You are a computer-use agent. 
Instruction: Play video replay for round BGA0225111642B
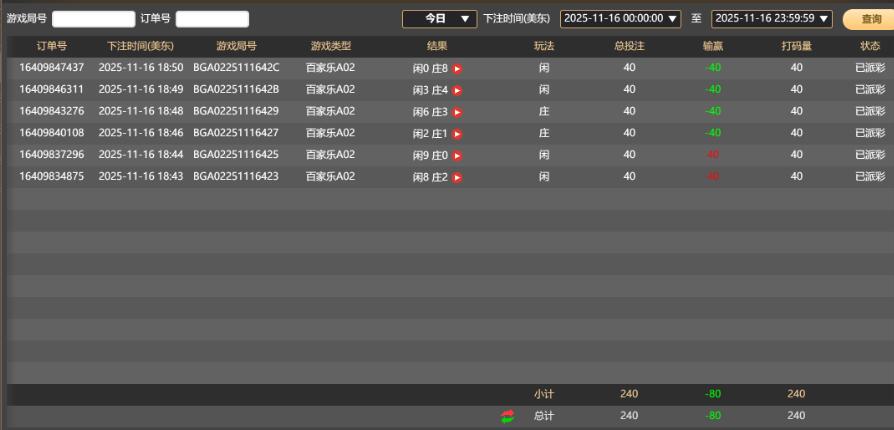point(457,90)
